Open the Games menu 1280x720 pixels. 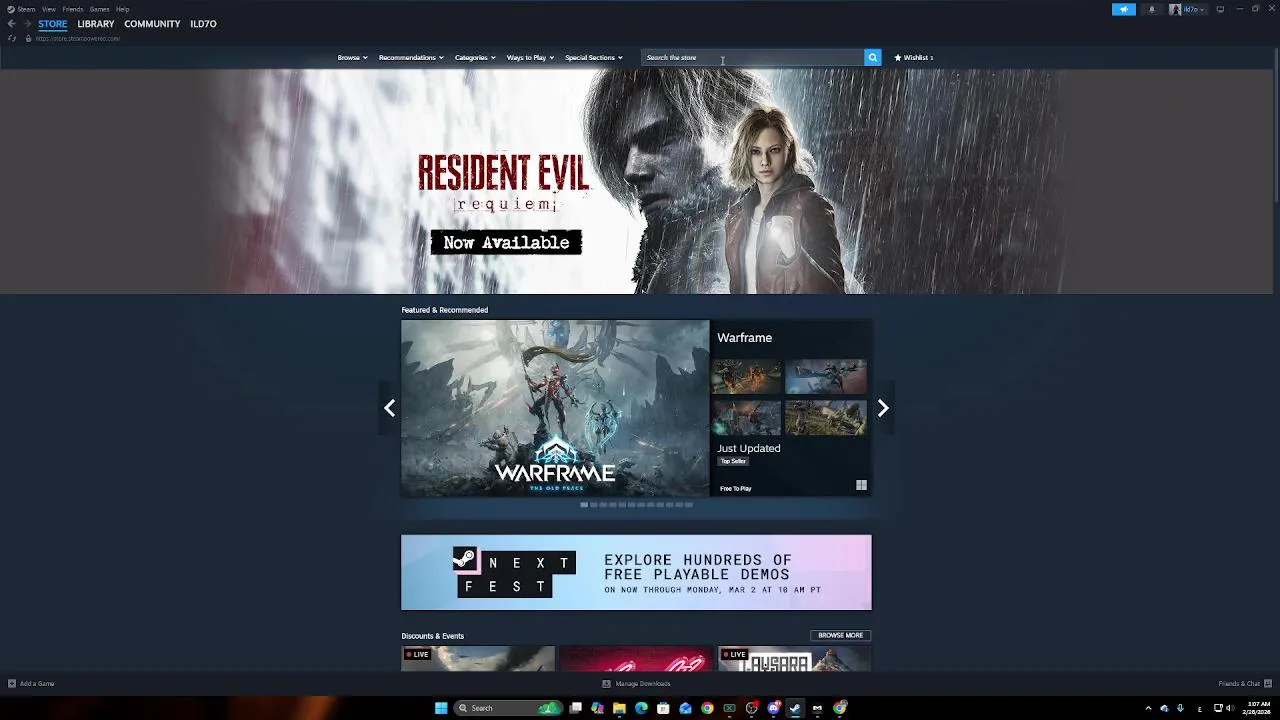click(x=99, y=9)
